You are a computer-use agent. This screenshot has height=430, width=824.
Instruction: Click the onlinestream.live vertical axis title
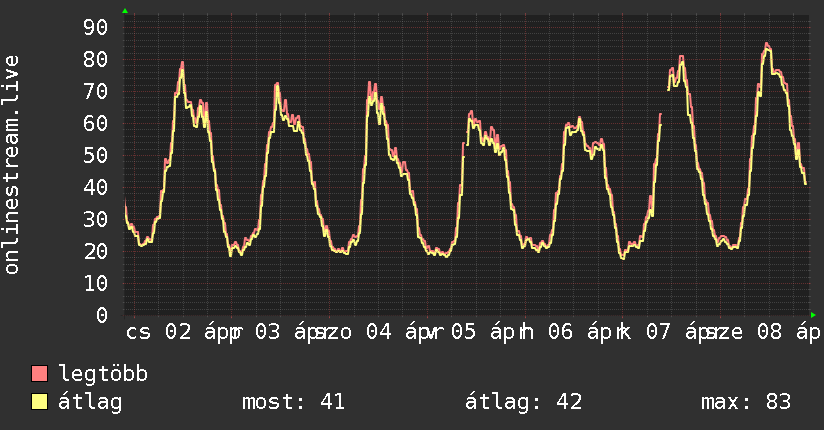12,165
